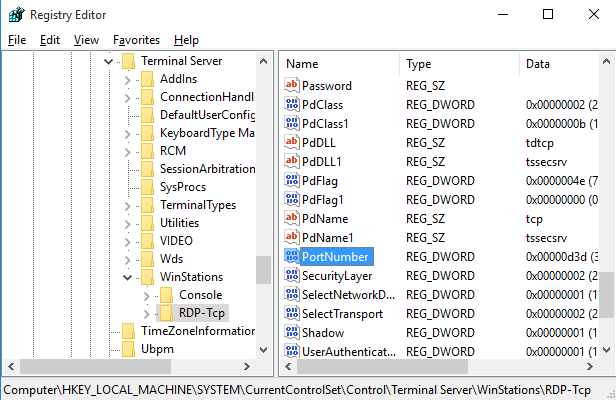Open the Edit menu

tap(50, 40)
